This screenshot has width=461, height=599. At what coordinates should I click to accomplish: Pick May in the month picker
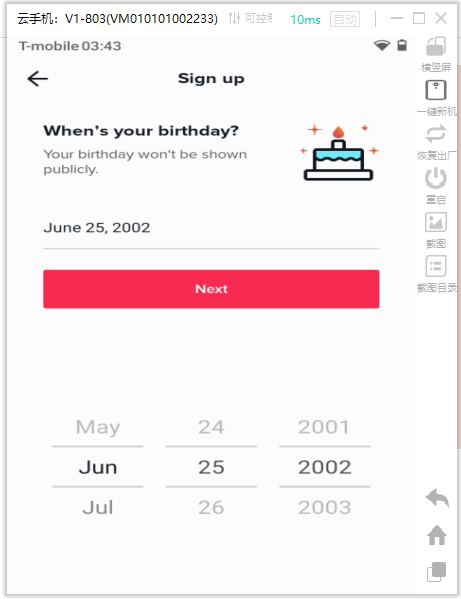[98, 427]
